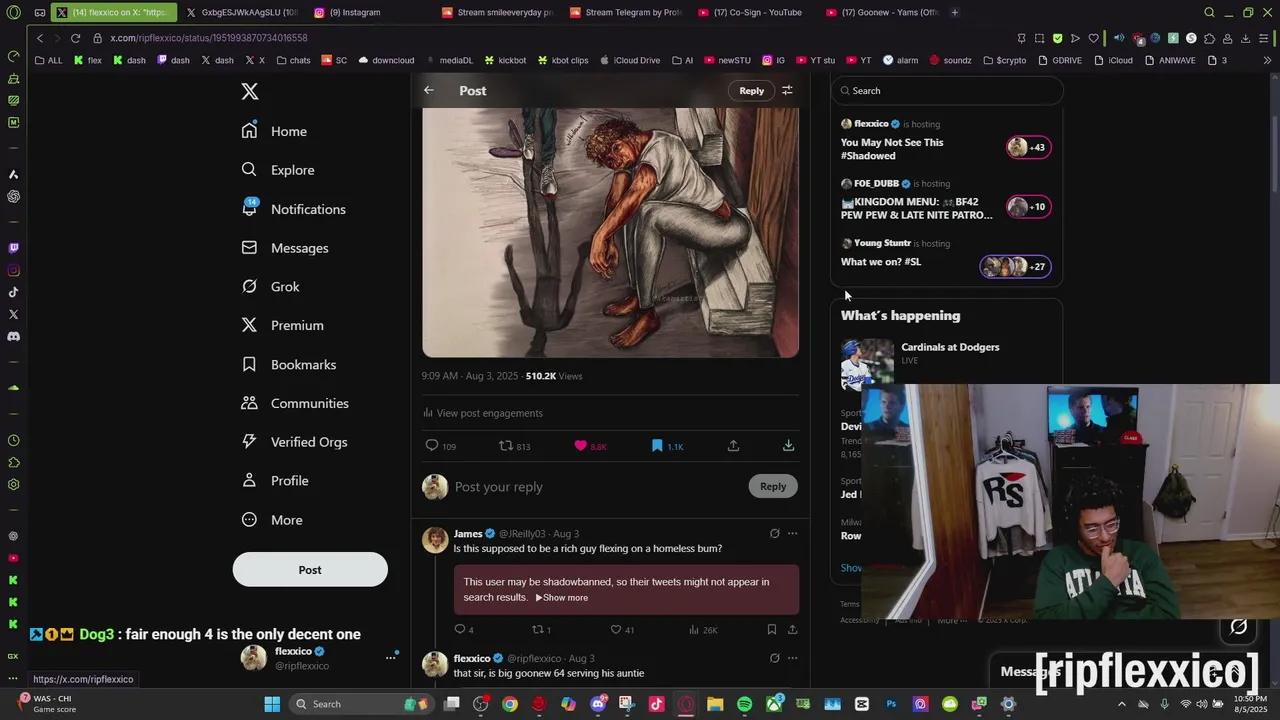Open Spotify from the taskbar
This screenshot has height=720, width=1280.
click(744, 704)
